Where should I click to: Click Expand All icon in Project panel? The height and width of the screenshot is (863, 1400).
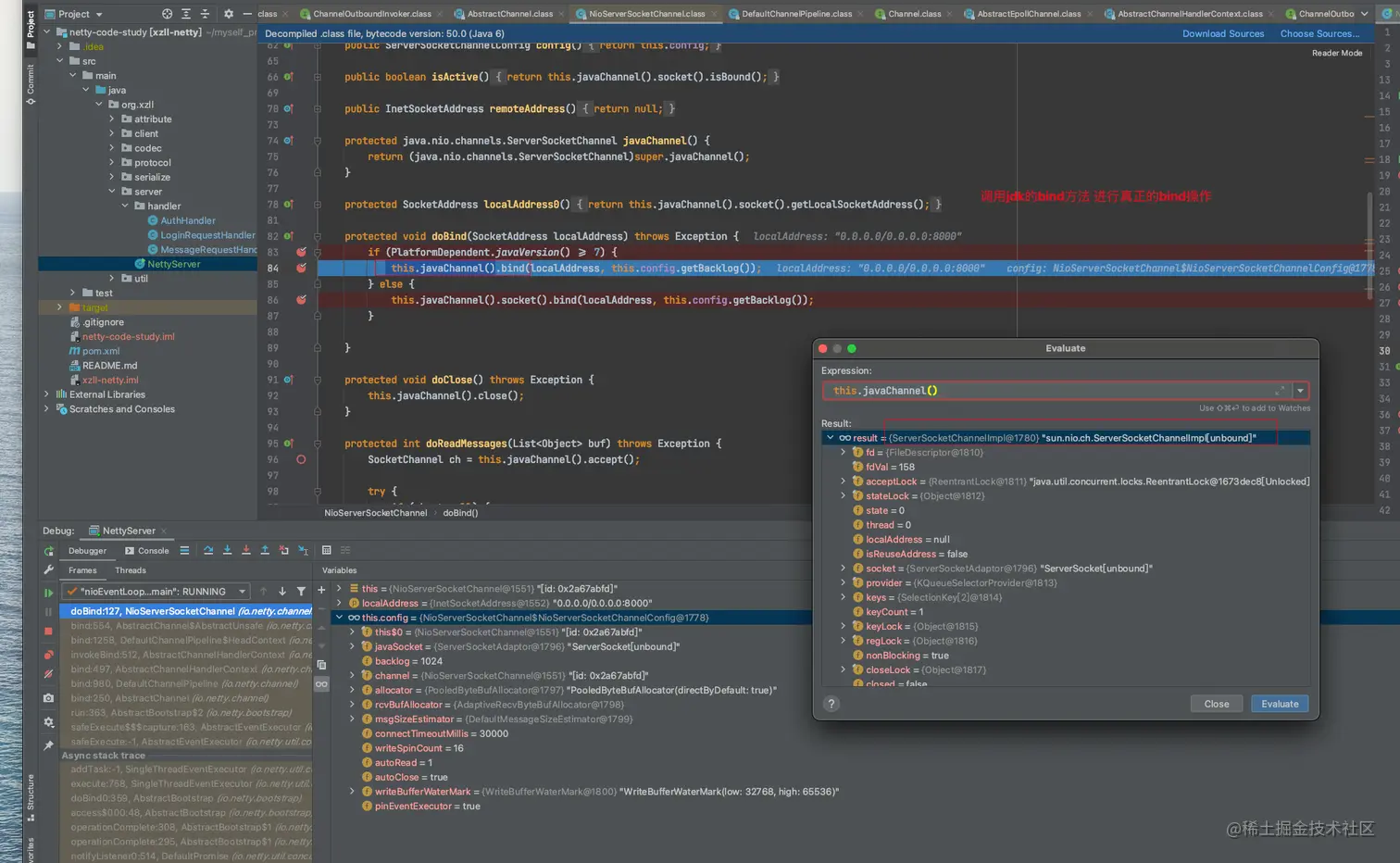[x=186, y=14]
